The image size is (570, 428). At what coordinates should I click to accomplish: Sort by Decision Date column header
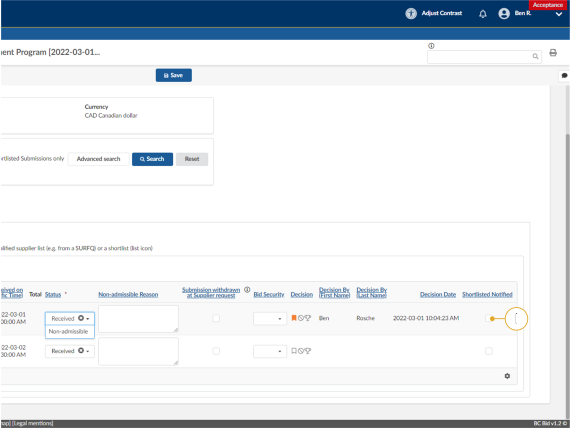tap(438, 294)
